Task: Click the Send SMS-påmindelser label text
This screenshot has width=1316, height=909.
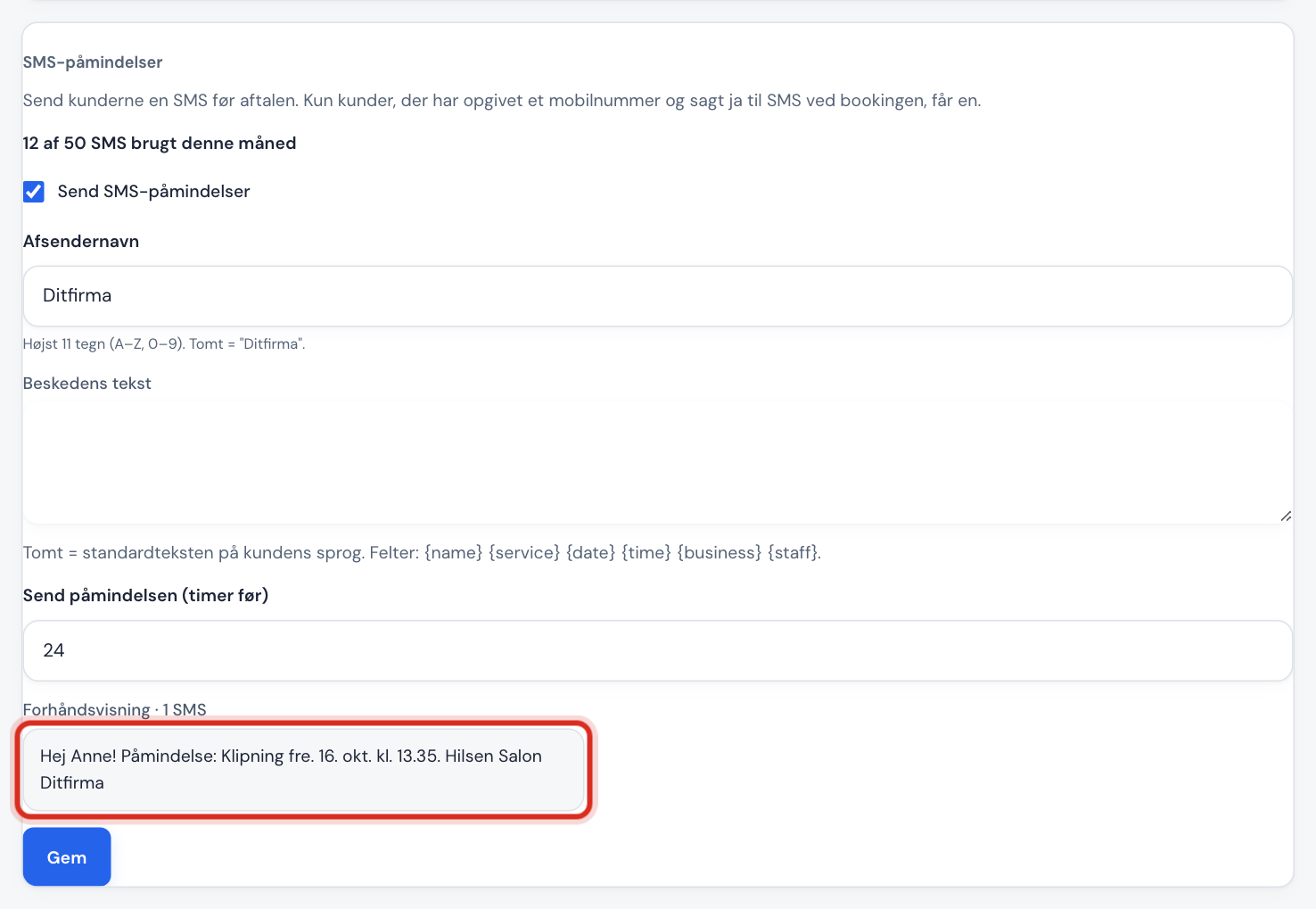Action: tap(153, 192)
